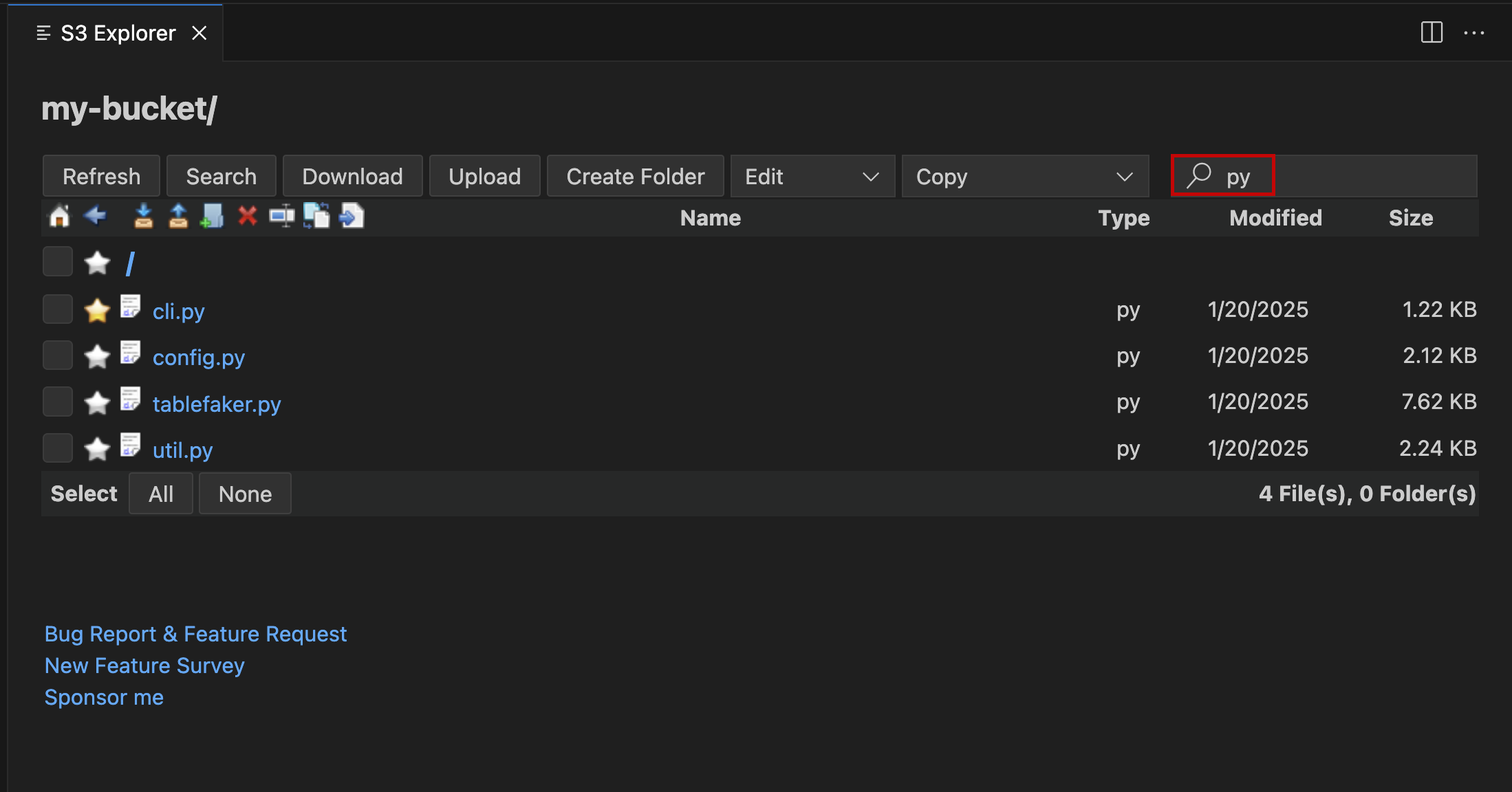Favorite util.py by clicking its star

click(97, 448)
